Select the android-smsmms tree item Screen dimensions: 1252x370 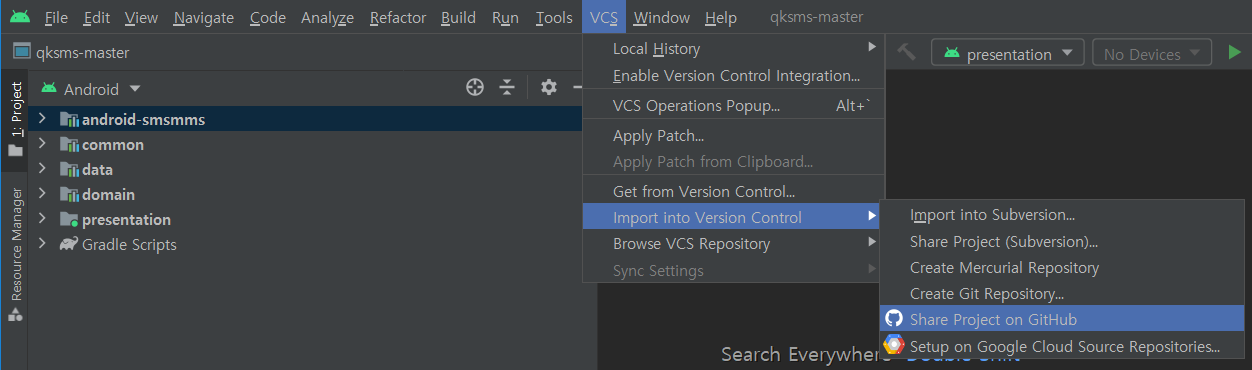tap(306, 119)
